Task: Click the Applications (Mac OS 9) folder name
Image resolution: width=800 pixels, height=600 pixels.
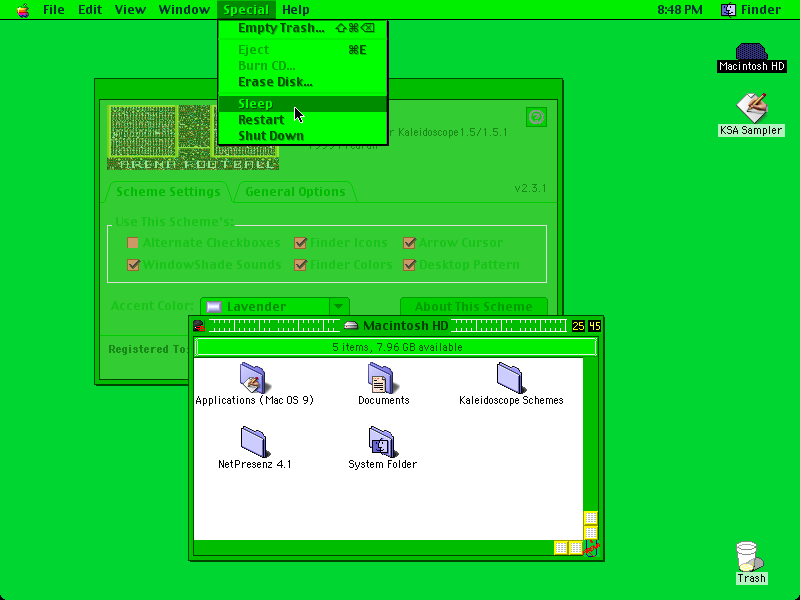Action: tap(254, 400)
